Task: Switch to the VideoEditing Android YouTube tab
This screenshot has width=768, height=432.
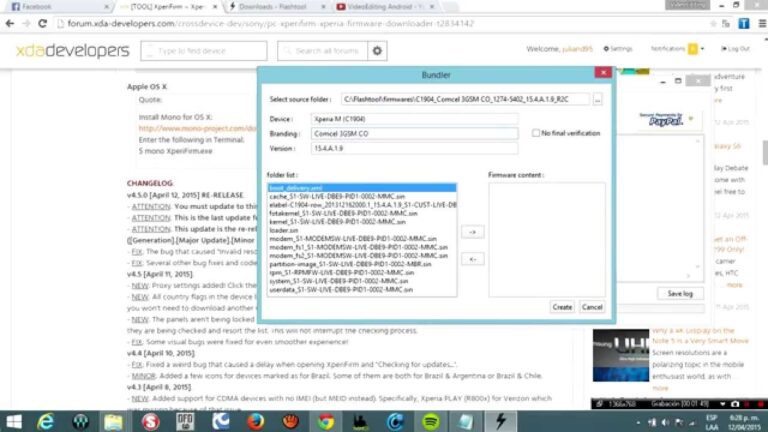Action: [x=384, y=7]
